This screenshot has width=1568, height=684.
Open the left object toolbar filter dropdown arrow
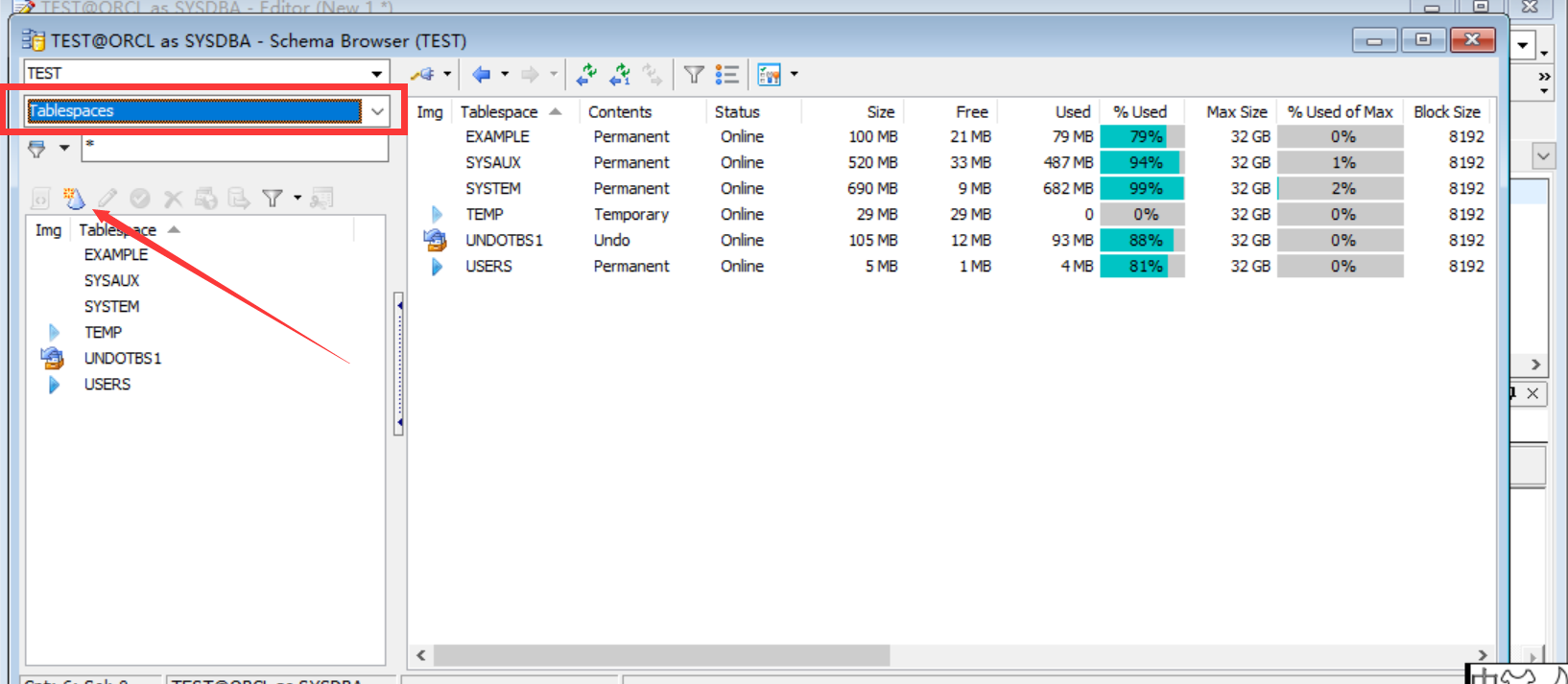coord(297,199)
